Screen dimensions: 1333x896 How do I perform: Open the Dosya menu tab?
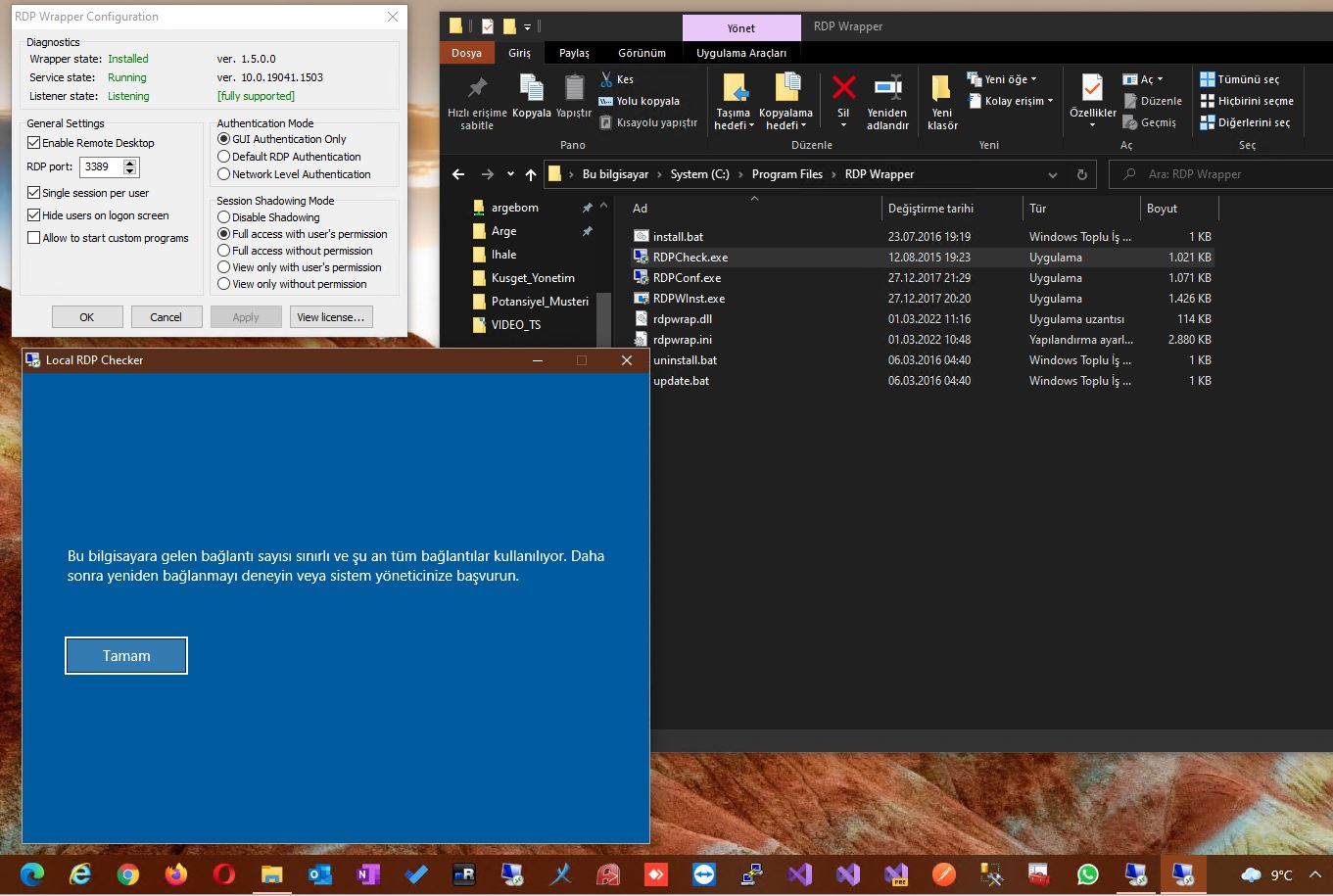pos(466,53)
